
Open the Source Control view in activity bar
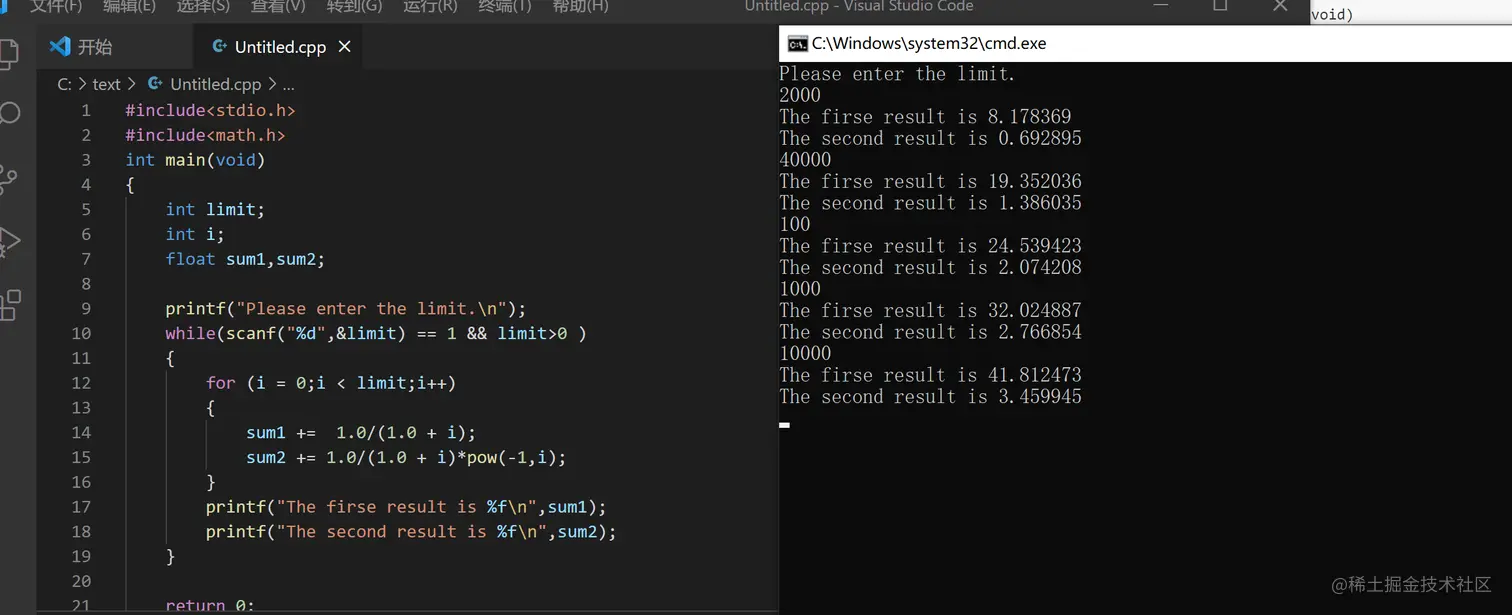8,179
